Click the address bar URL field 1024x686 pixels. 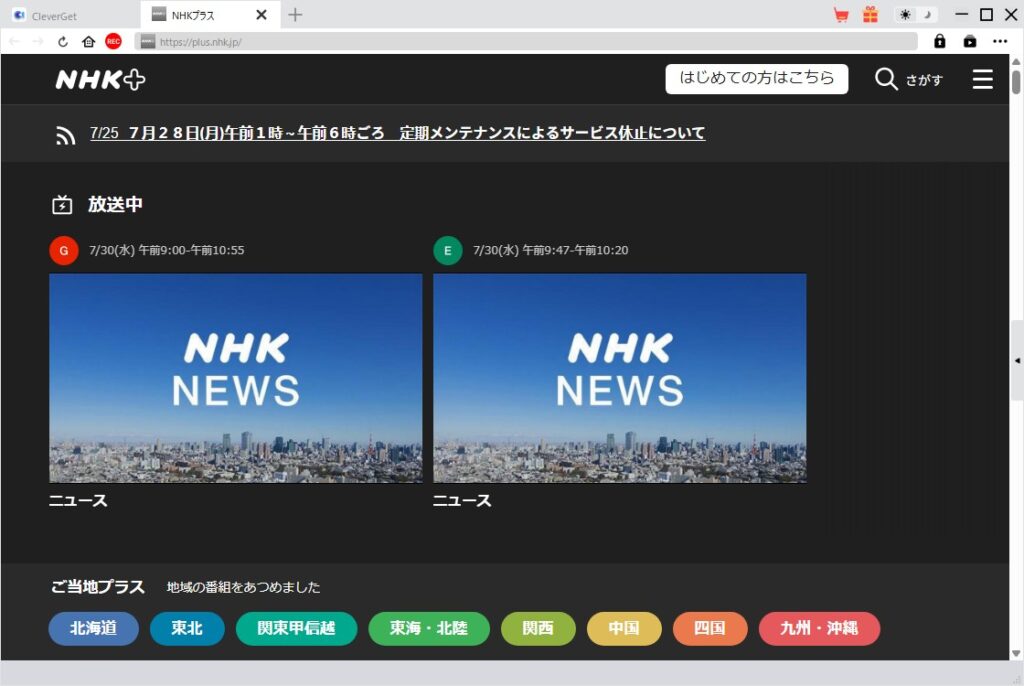coord(526,42)
